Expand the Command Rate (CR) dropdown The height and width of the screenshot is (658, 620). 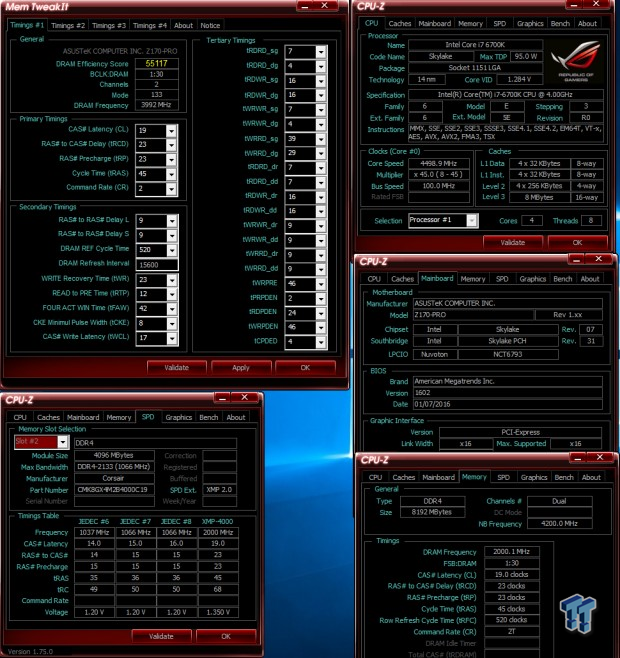click(x=171, y=189)
